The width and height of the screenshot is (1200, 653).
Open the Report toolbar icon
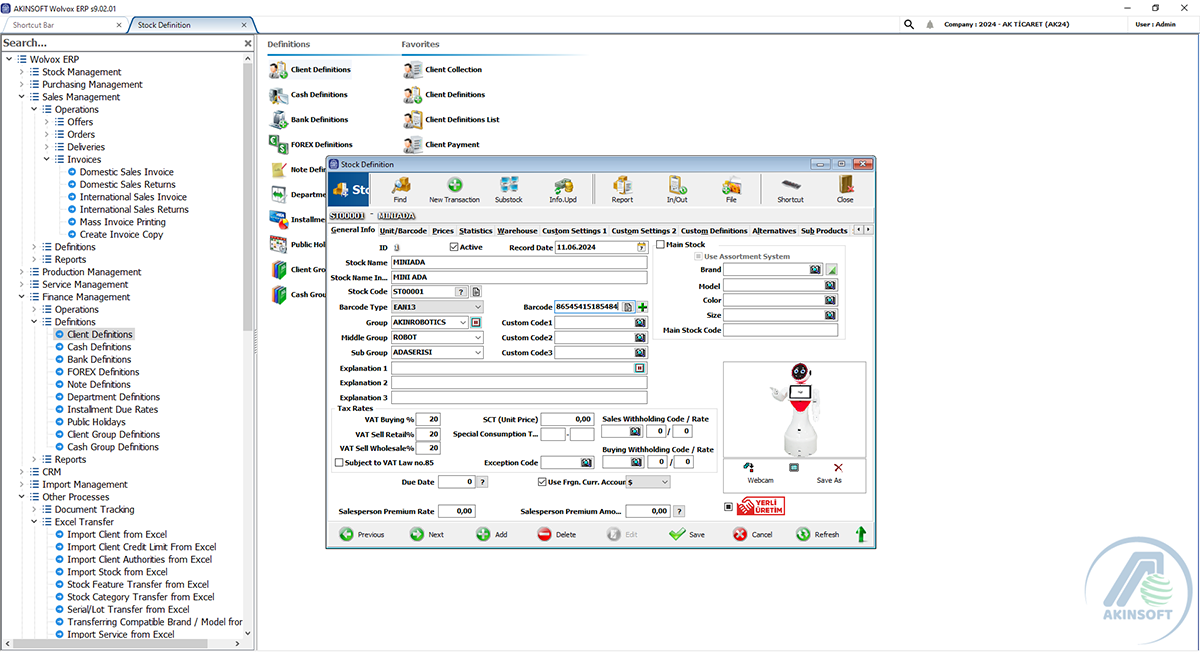point(622,185)
